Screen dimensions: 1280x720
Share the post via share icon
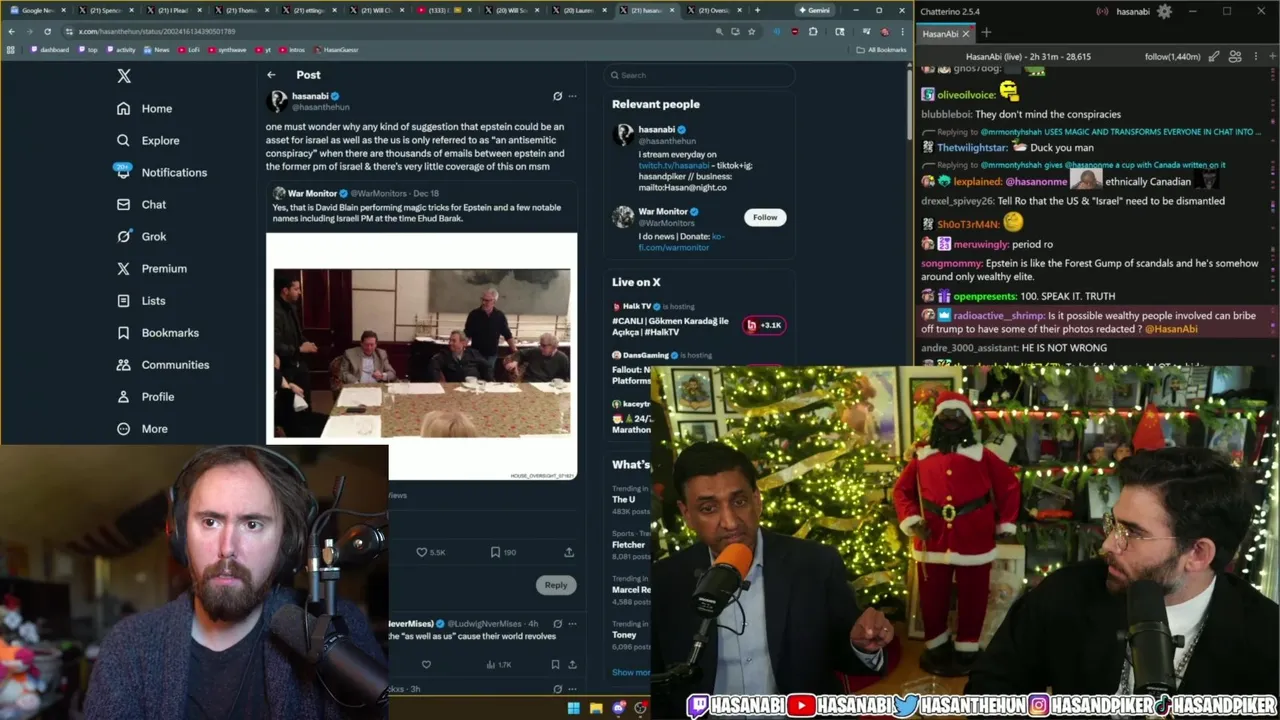tap(569, 552)
